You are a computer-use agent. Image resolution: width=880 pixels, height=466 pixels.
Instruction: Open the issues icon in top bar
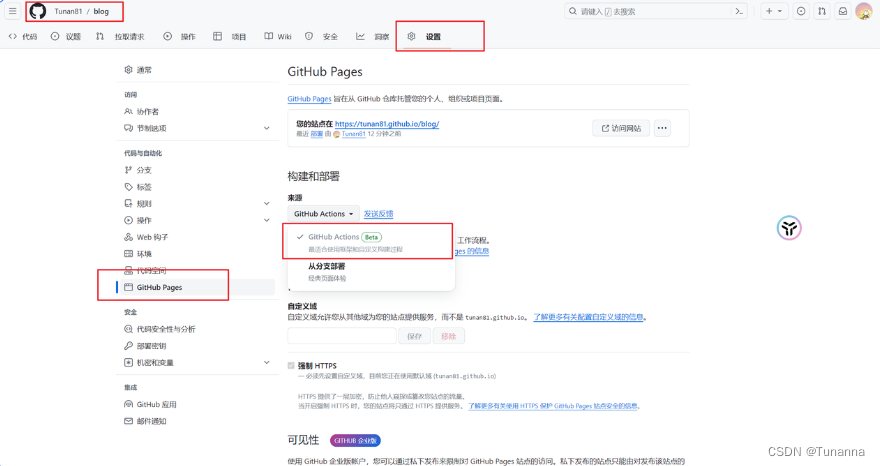[x=801, y=11]
